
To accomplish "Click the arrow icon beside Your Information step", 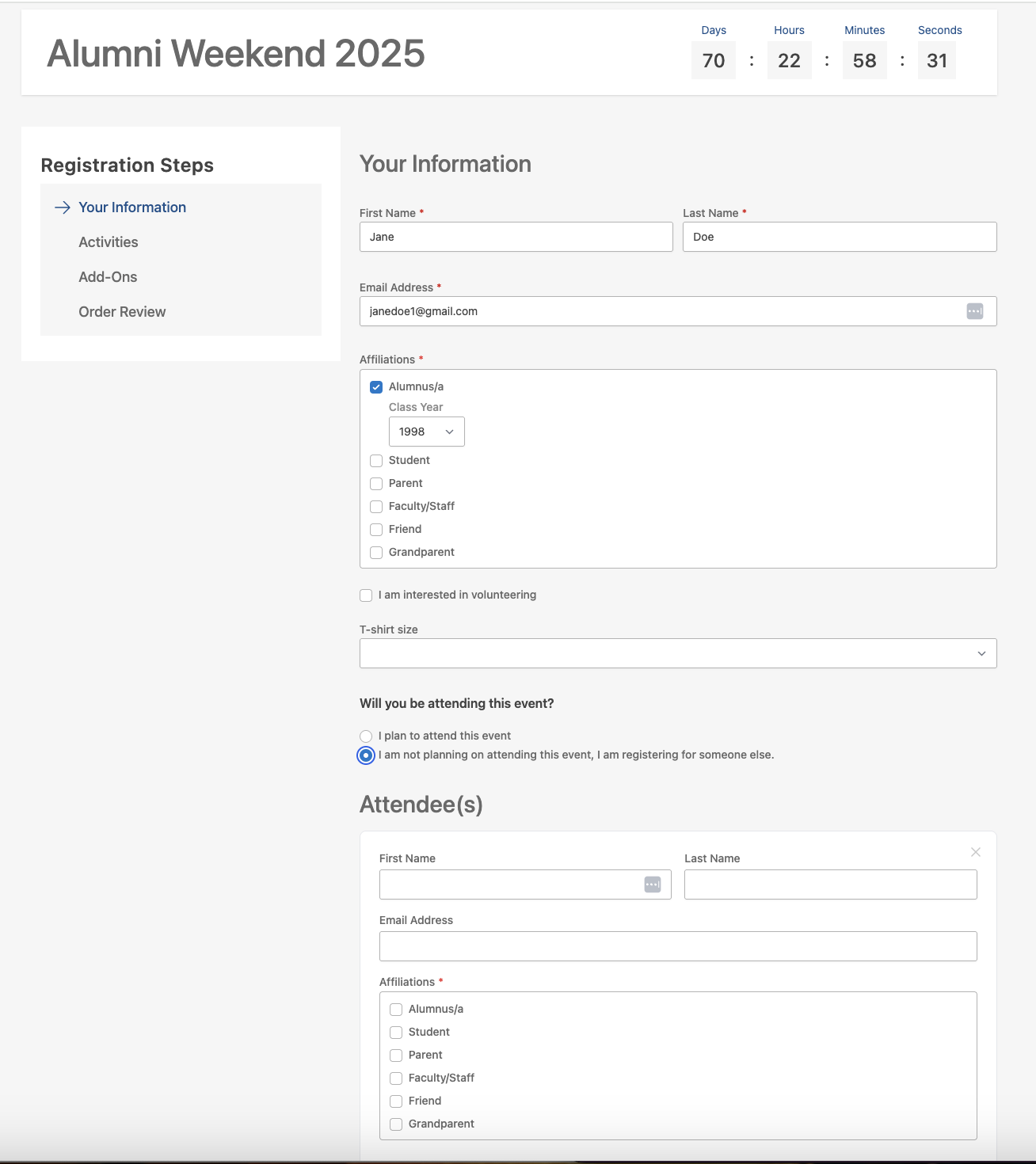I will [61, 207].
